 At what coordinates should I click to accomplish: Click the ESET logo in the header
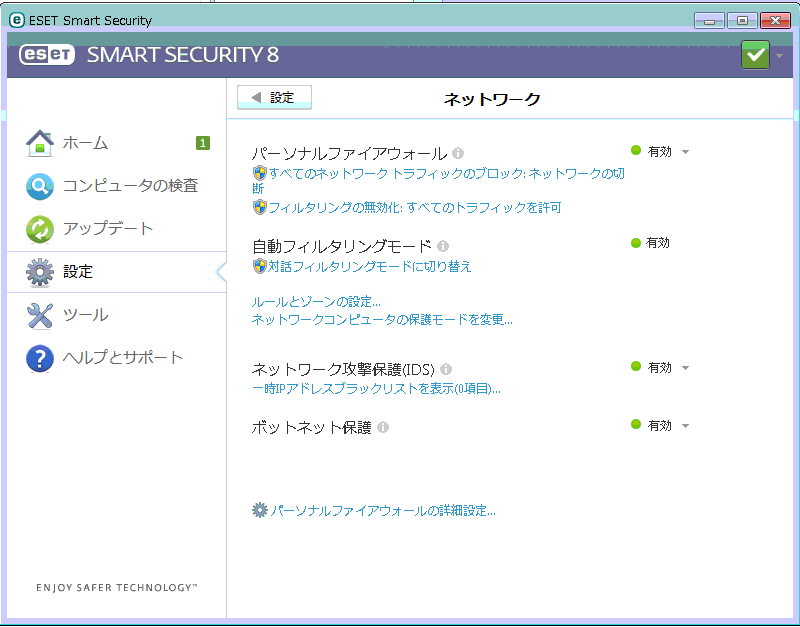pos(47,55)
